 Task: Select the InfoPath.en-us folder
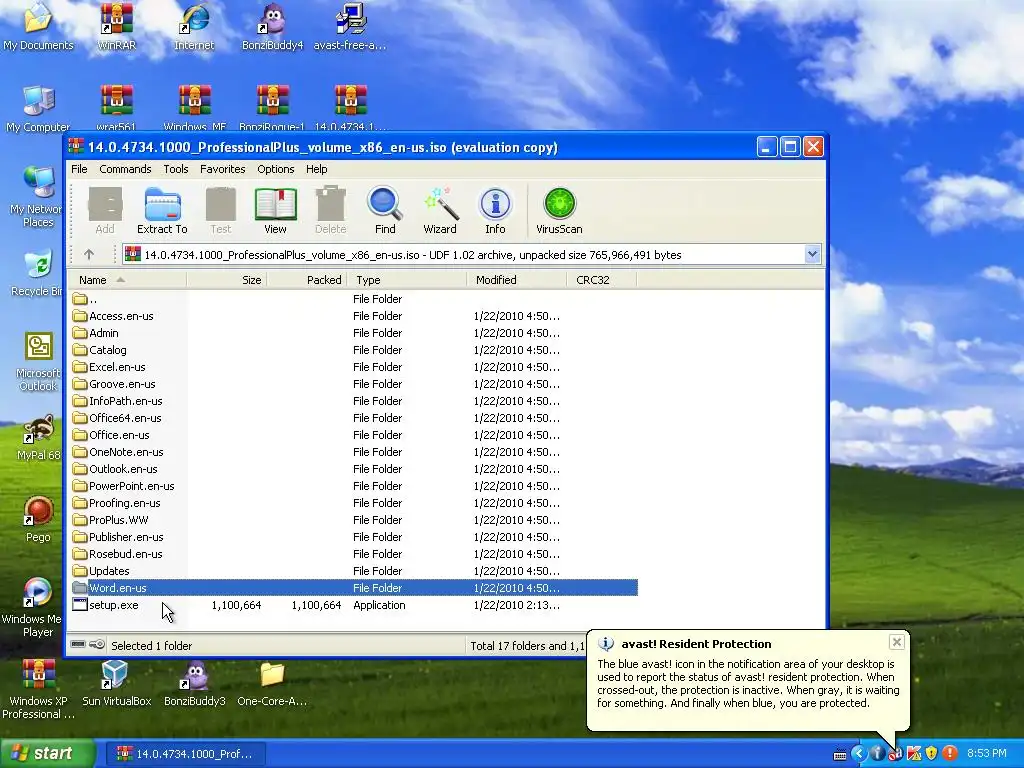point(353,401)
